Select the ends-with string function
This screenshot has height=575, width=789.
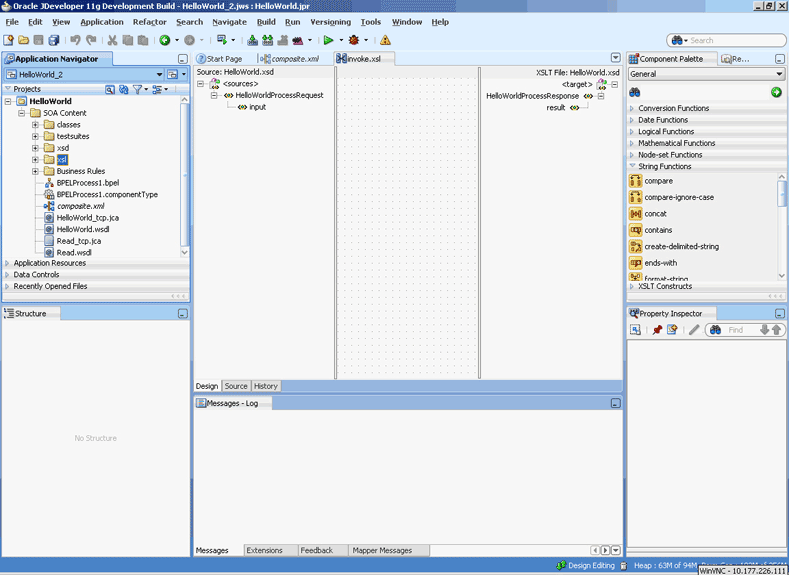(653, 263)
